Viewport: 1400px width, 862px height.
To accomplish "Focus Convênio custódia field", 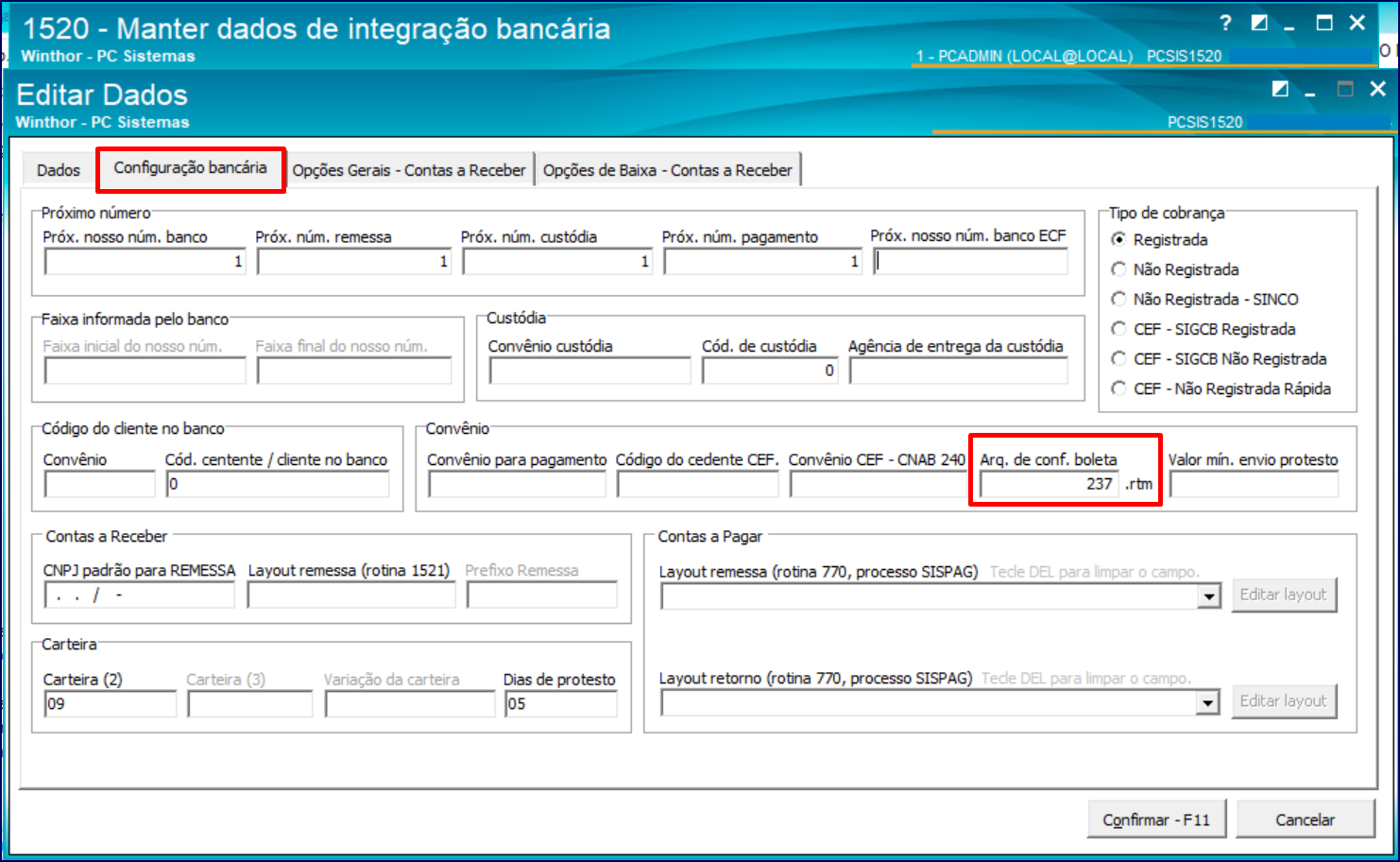I will (x=589, y=371).
